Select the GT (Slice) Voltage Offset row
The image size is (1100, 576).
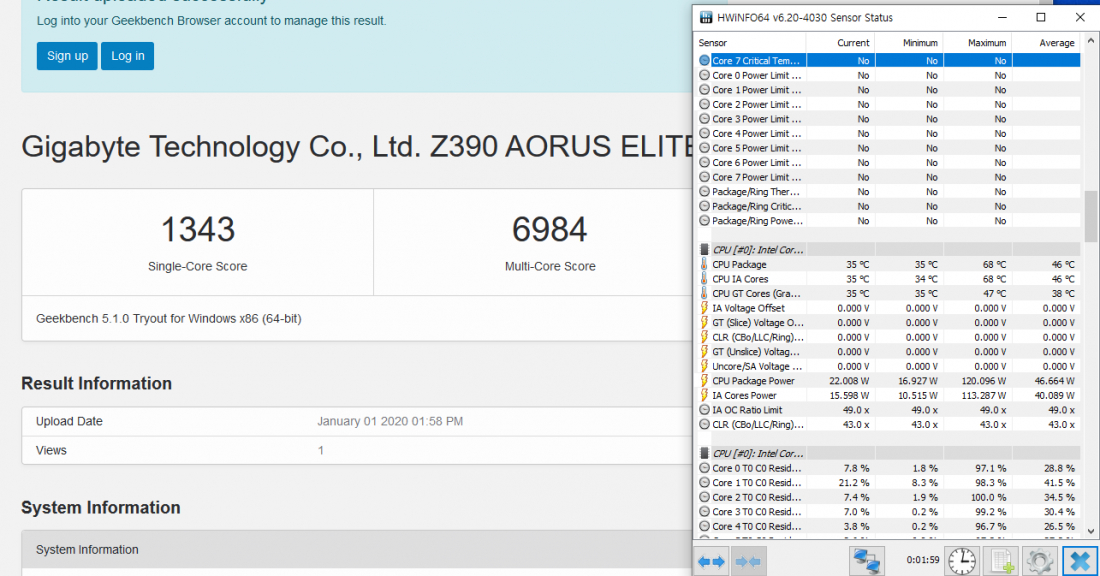888,323
